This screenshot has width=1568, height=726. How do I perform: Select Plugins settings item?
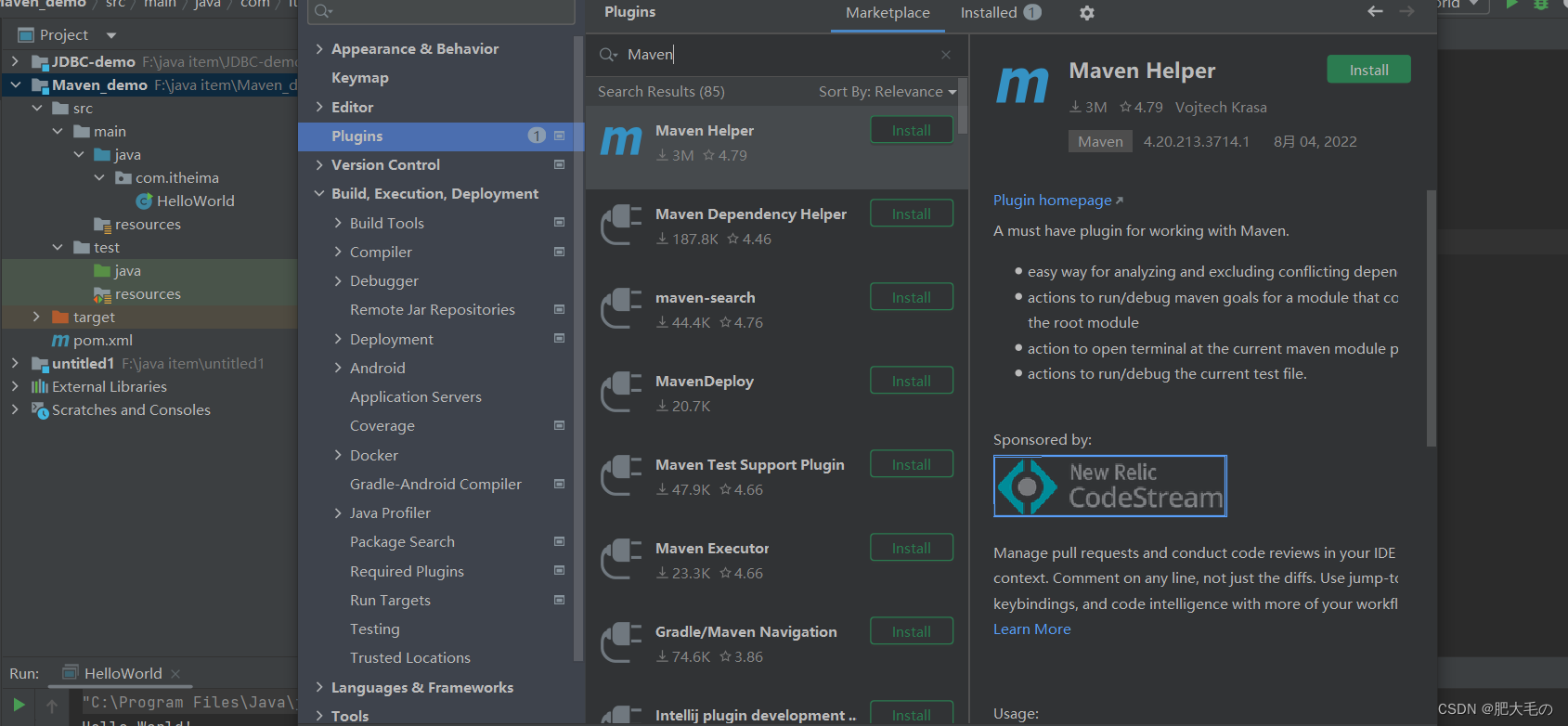441,136
